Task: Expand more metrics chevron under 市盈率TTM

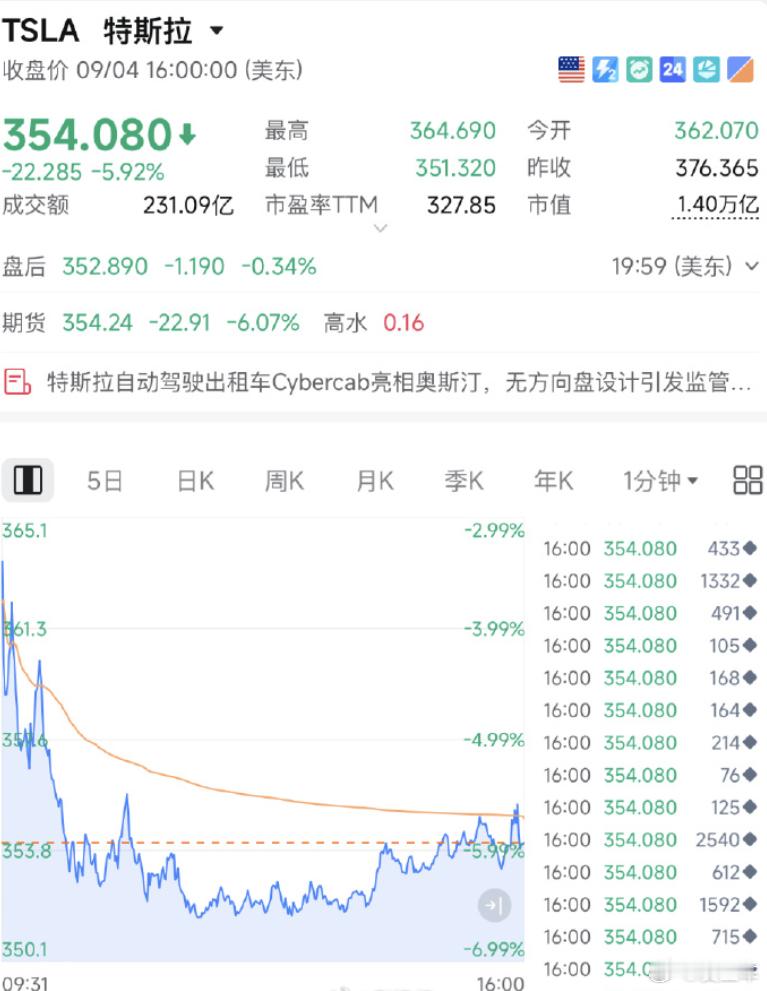Action: [x=380, y=228]
